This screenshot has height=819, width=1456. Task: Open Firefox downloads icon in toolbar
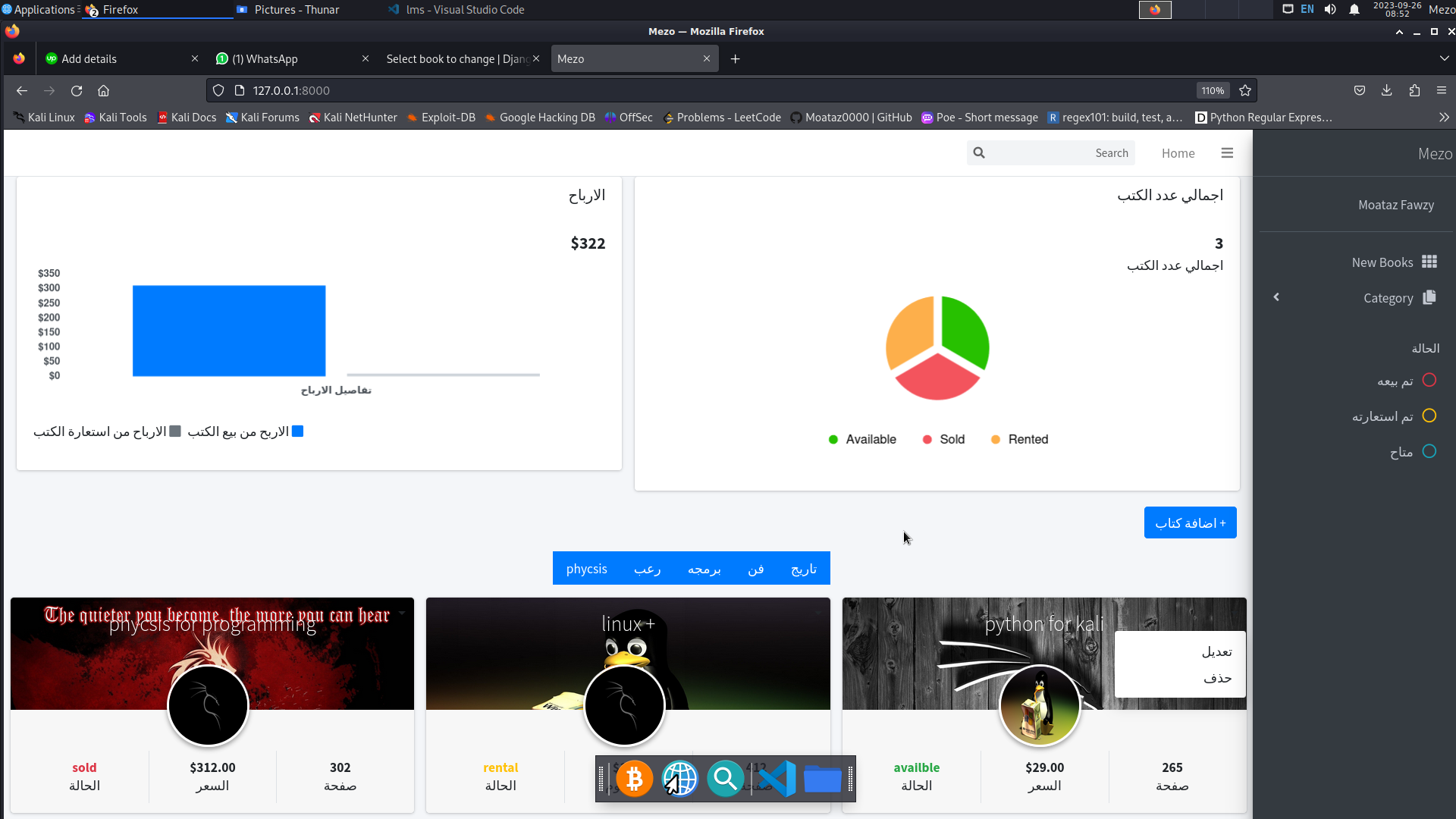coord(1386,91)
